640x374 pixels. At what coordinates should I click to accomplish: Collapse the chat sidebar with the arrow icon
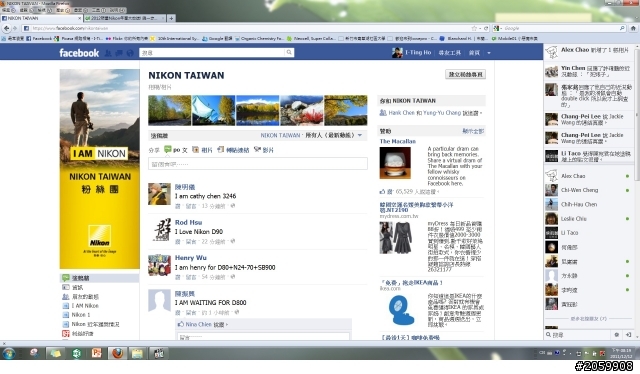pos(629,335)
